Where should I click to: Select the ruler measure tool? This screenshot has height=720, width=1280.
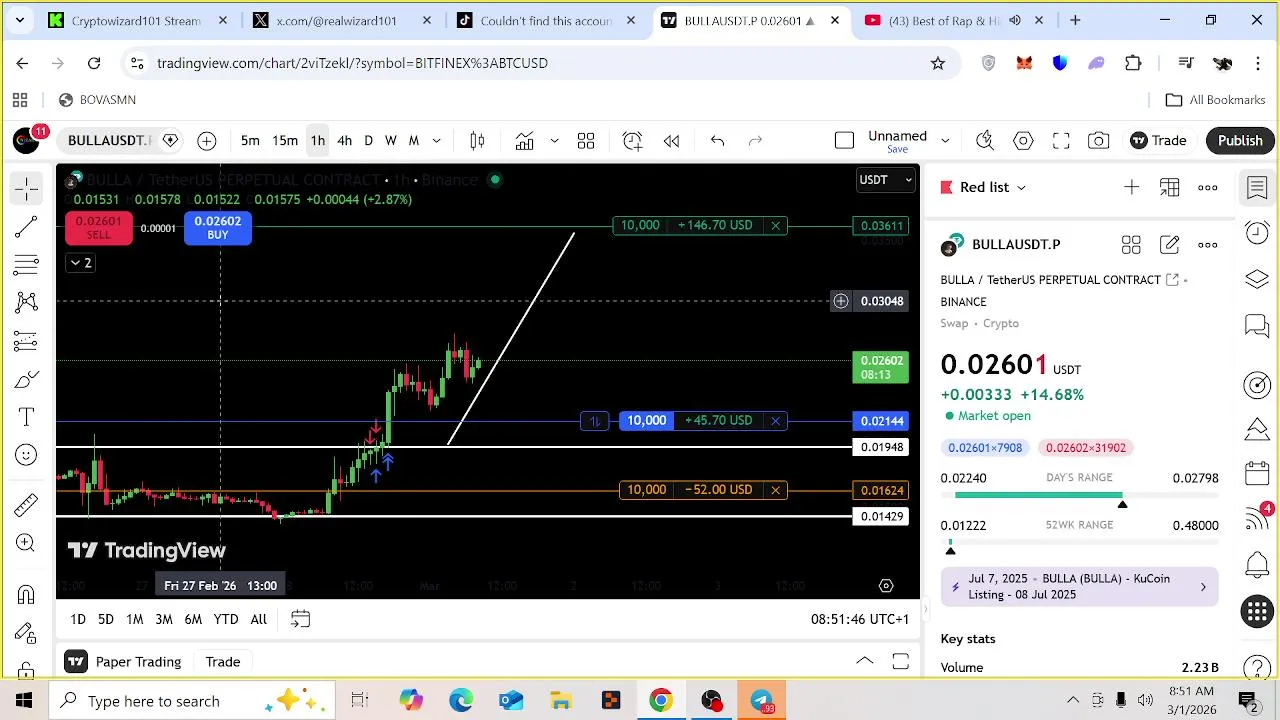(27, 504)
